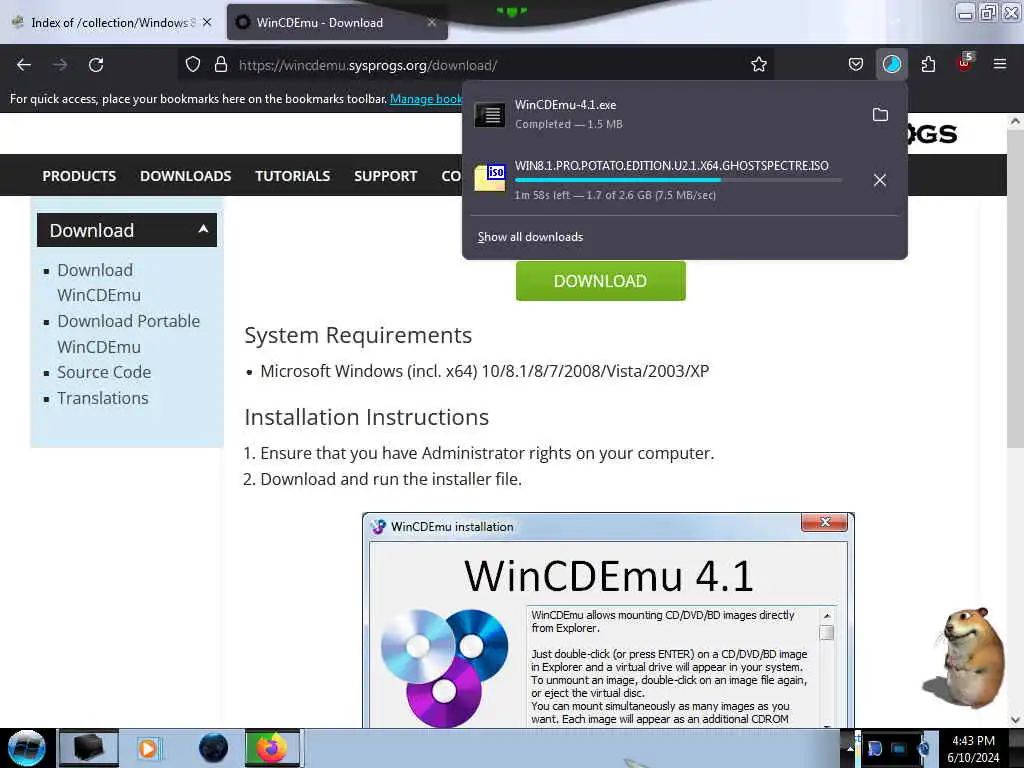Show WinCDEmu-4.1.exe in folder
Screen dimensions: 1024x768
pyautogui.click(x=880, y=115)
